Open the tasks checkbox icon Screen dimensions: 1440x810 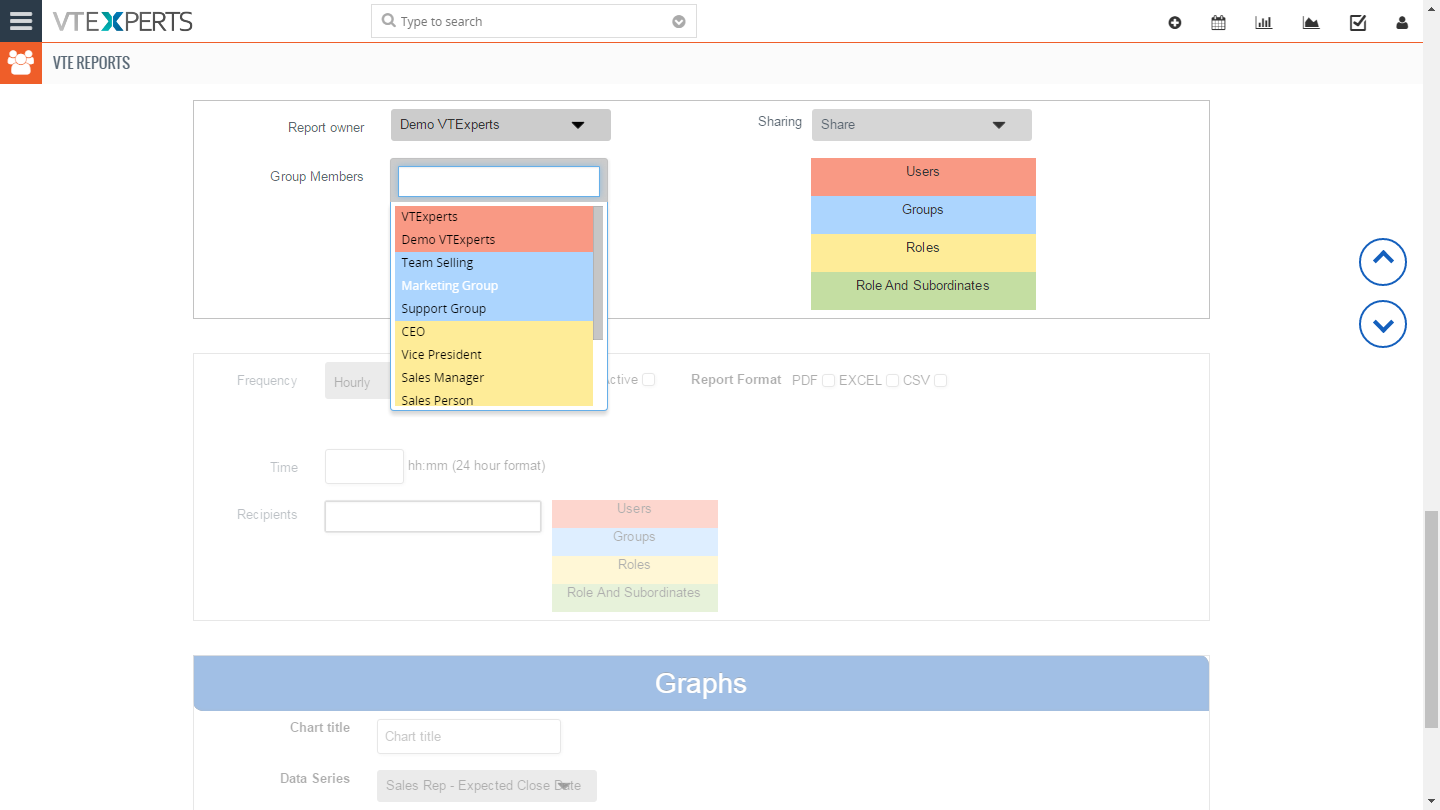1358,23
